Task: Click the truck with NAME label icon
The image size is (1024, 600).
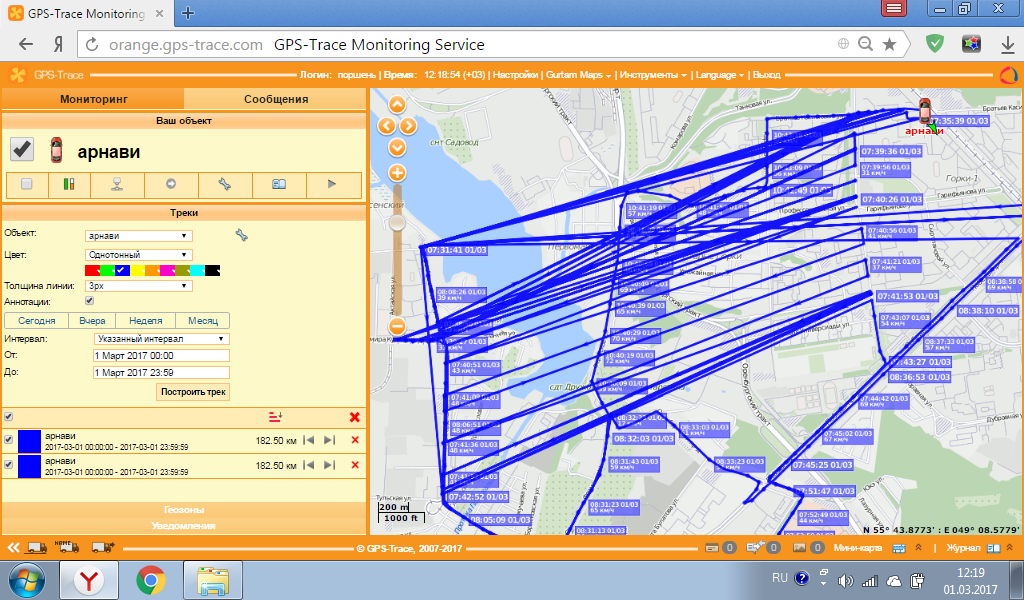Action: (68, 547)
